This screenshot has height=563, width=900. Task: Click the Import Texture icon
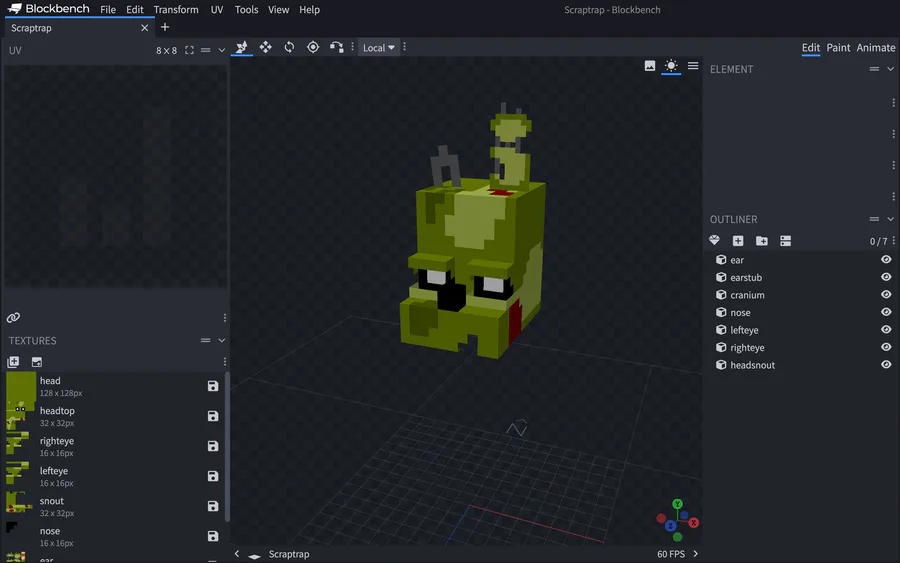(x=13, y=362)
